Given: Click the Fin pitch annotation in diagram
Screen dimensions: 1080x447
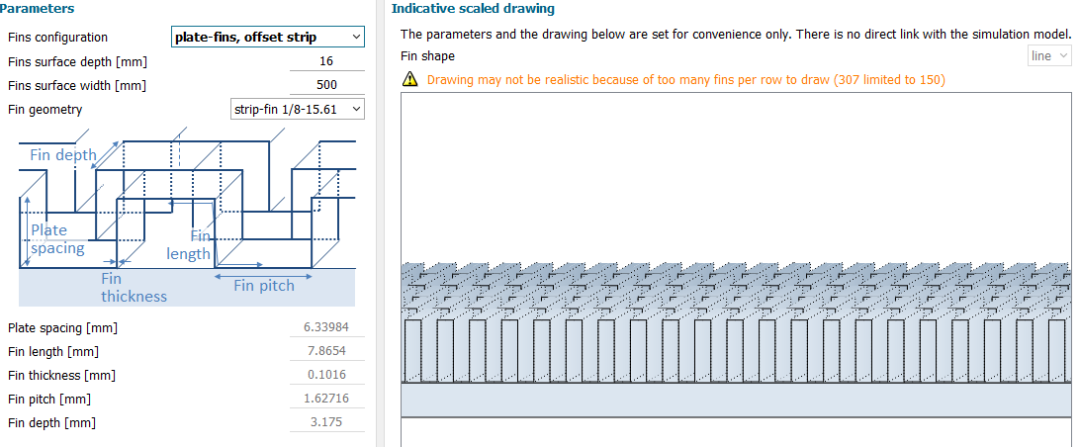Looking at the screenshot, I should tap(264, 285).
